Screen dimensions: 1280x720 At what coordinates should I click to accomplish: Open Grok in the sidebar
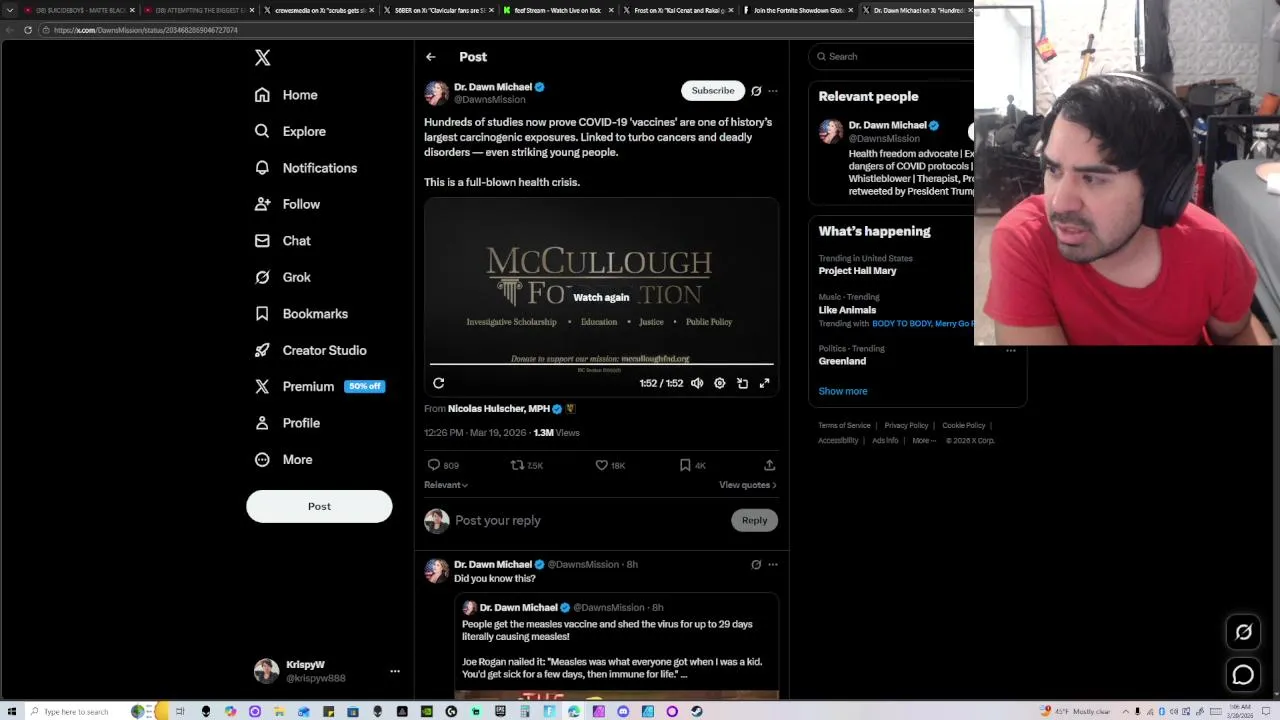click(282, 277)
